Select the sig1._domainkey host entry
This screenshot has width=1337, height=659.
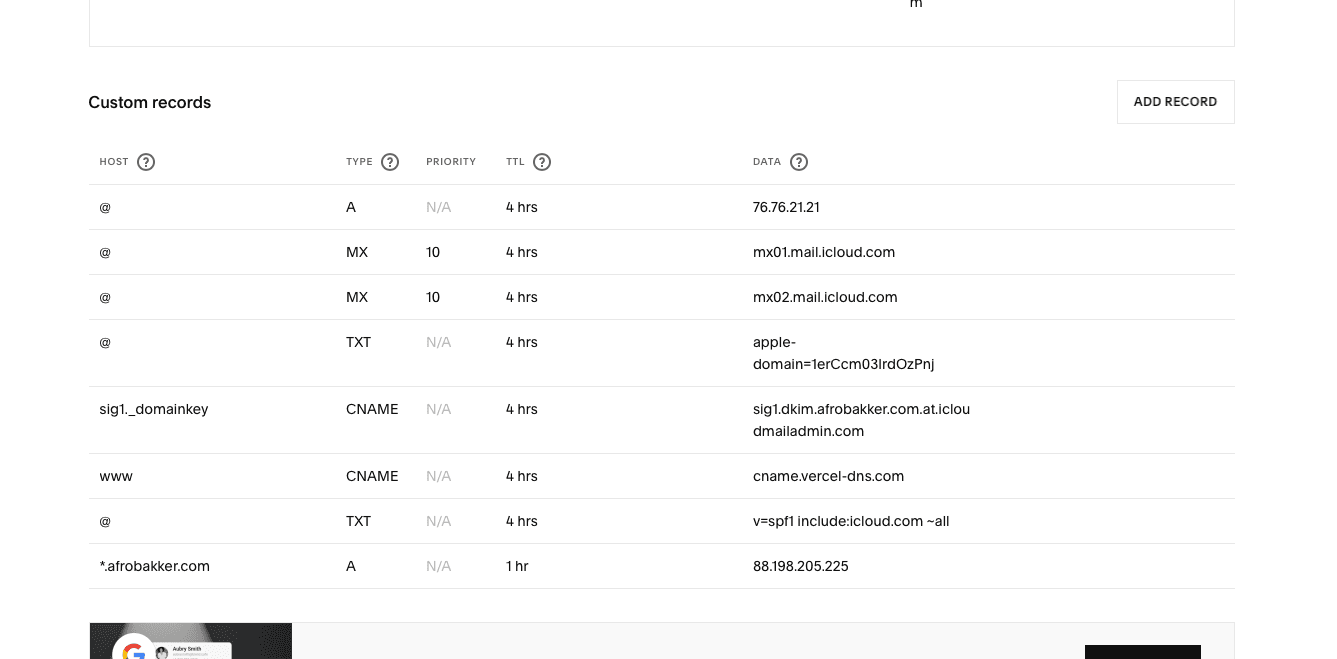[x=154, y=409]
